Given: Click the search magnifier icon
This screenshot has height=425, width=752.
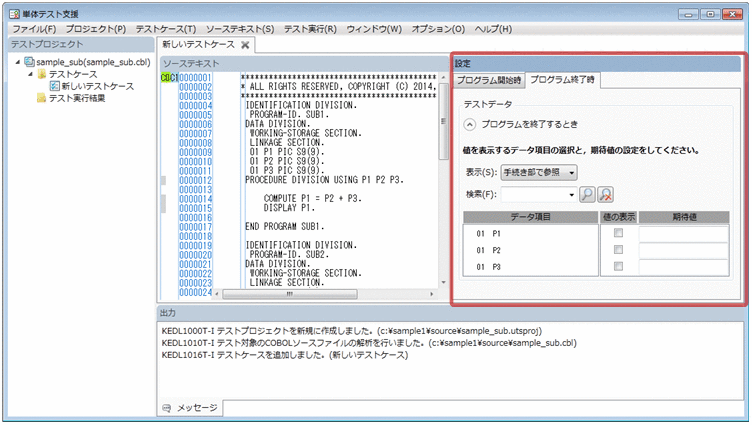Looking at the screenshot, I should 587,194.
